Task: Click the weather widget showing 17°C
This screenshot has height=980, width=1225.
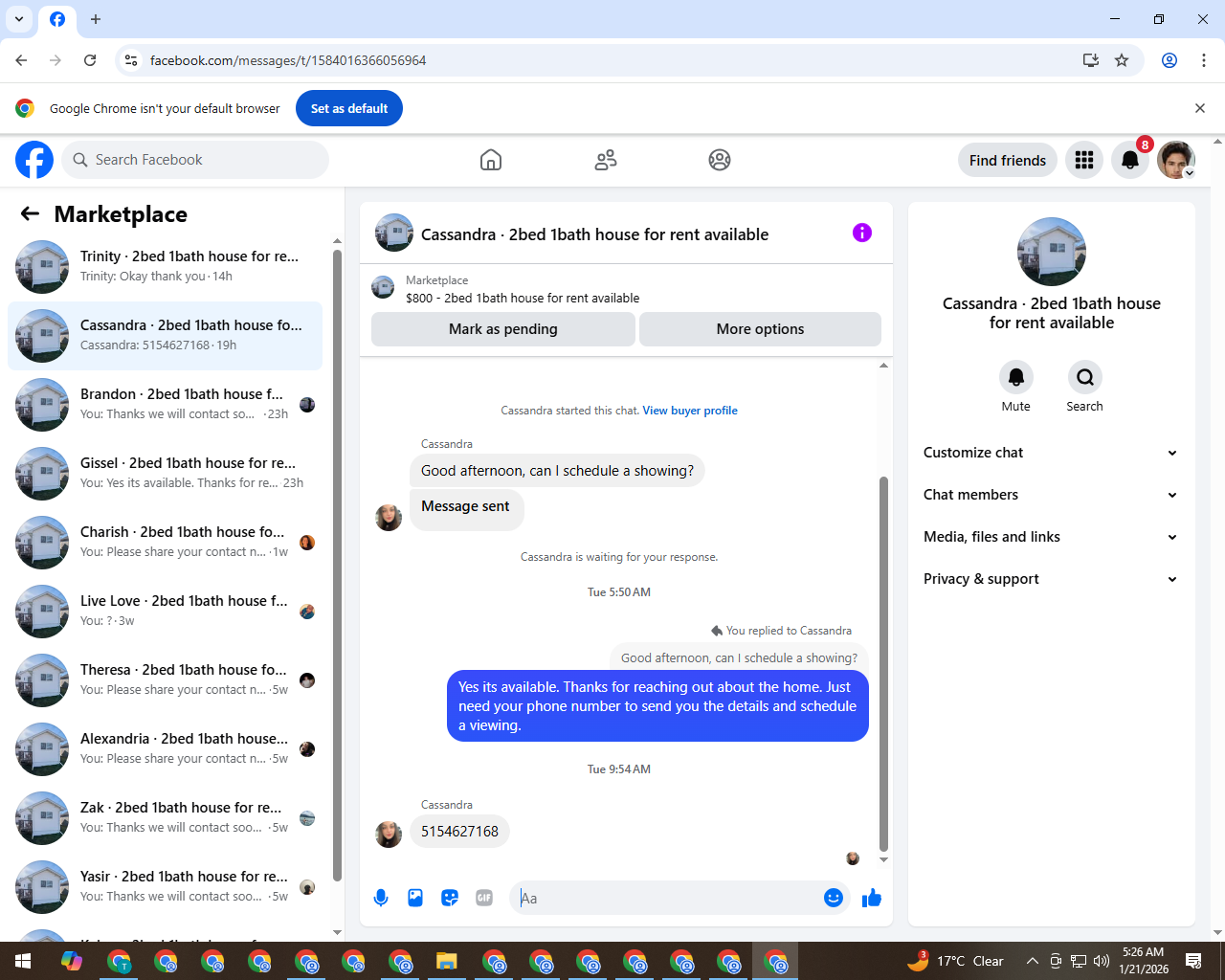Action: (x=955, y=961)
